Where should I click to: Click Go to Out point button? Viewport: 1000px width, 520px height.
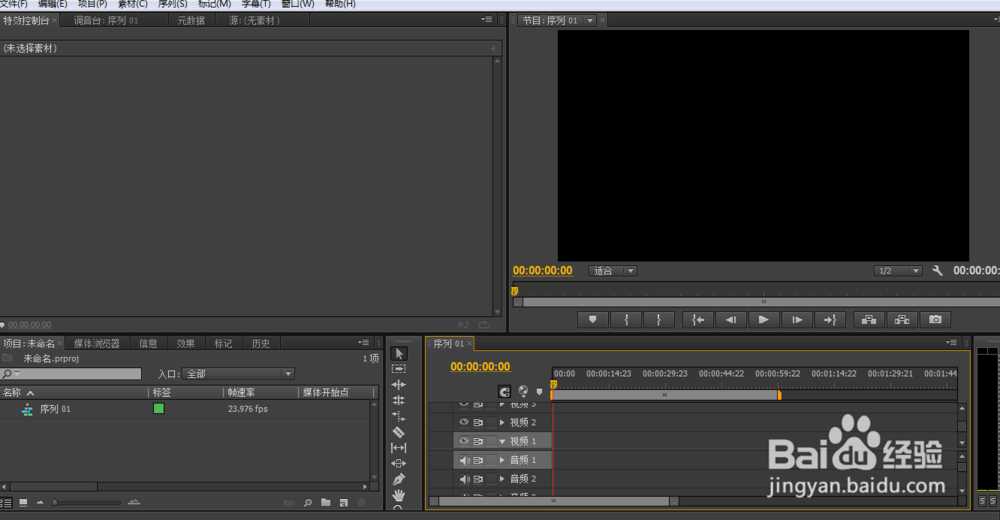(830, 320)
